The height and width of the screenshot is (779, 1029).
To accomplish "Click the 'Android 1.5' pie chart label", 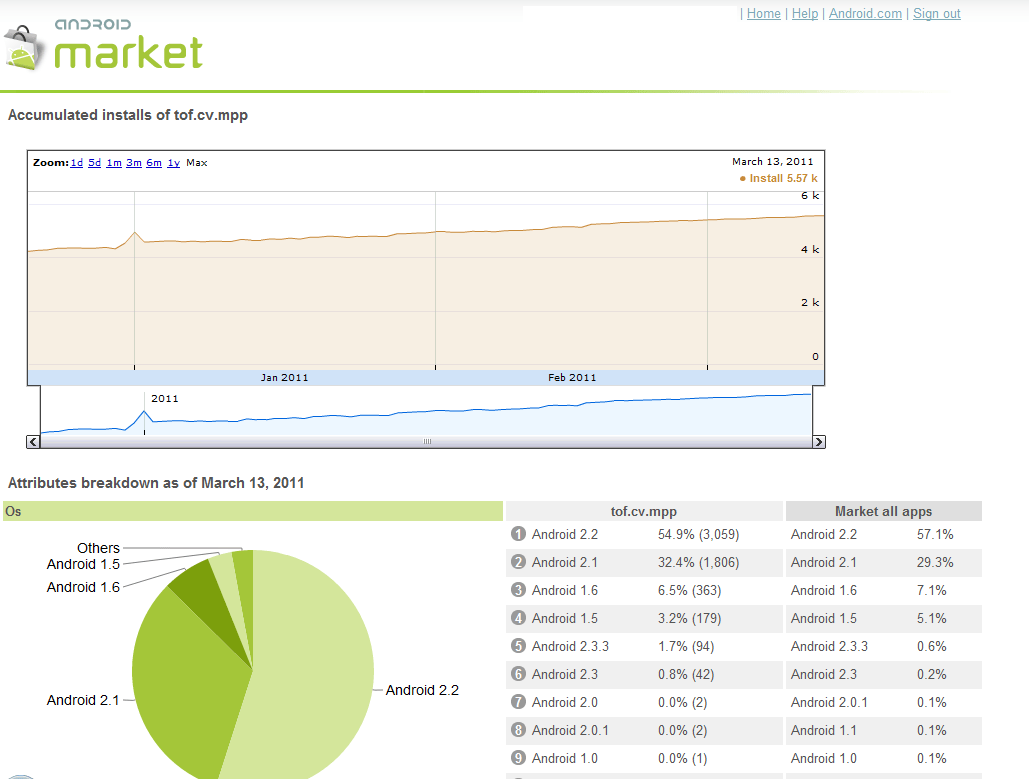I will click(x=83, y=564).
